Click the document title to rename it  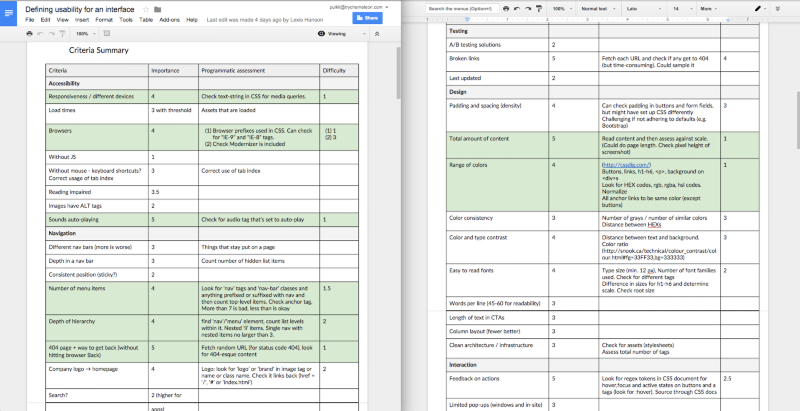(80, 9)
